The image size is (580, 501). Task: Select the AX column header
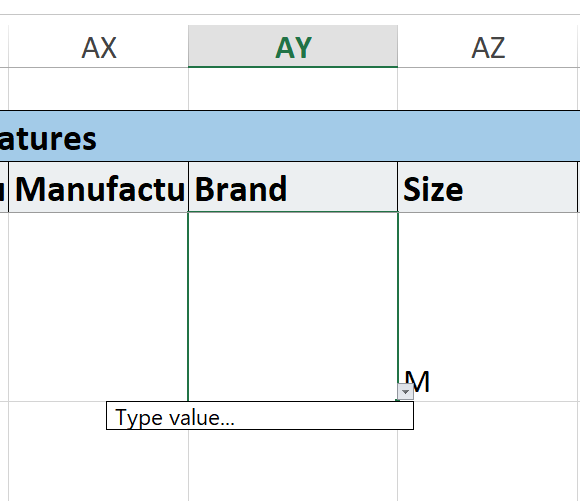pos(98,47)
